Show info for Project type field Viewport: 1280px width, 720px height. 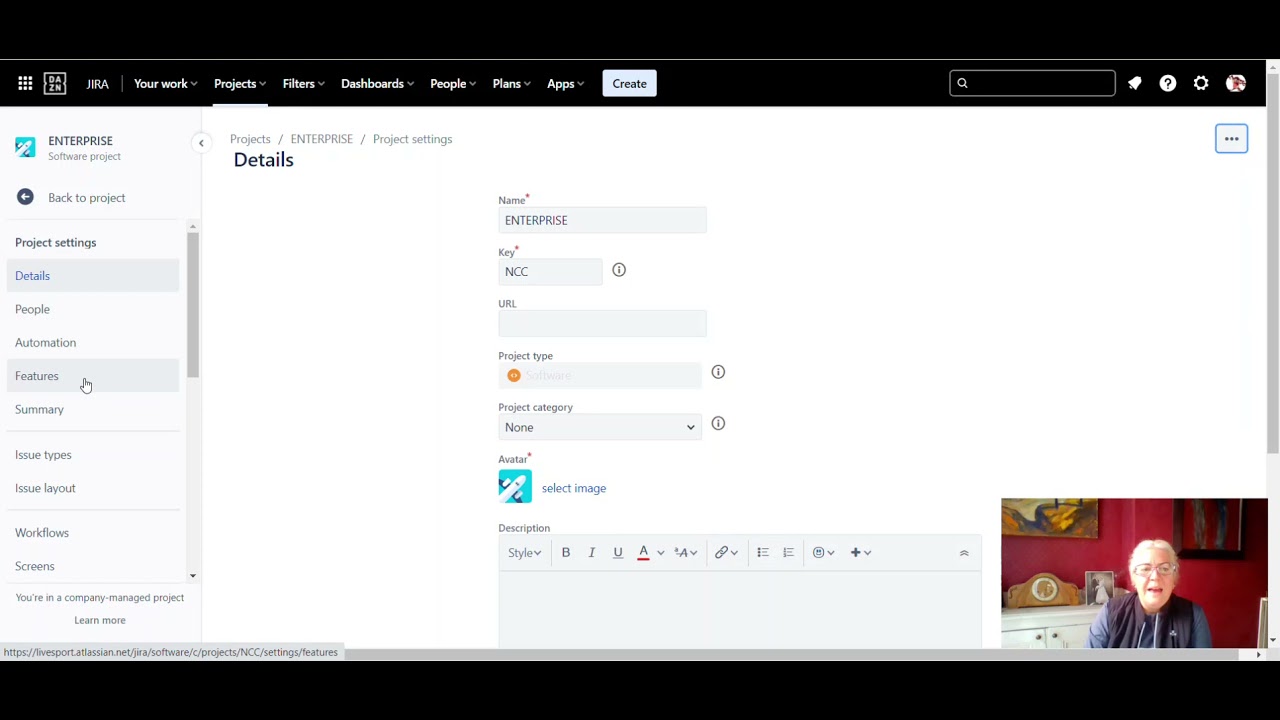pyautogui.click(x=718, y=372)
